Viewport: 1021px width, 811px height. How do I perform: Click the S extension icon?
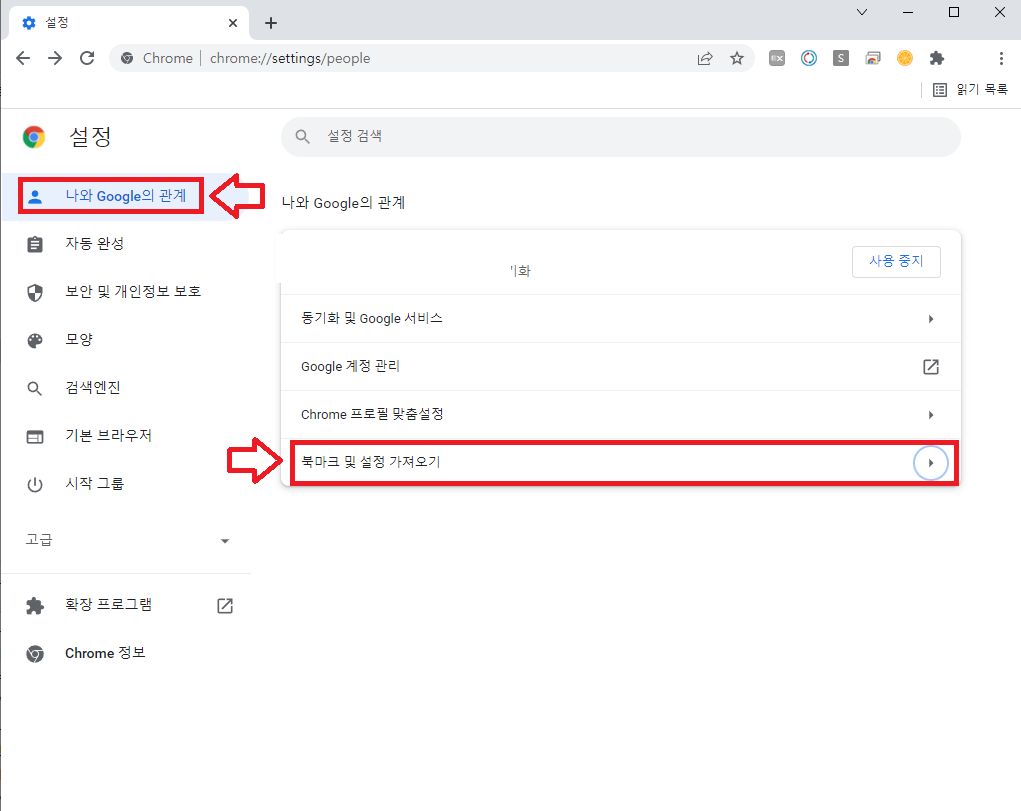841,58
